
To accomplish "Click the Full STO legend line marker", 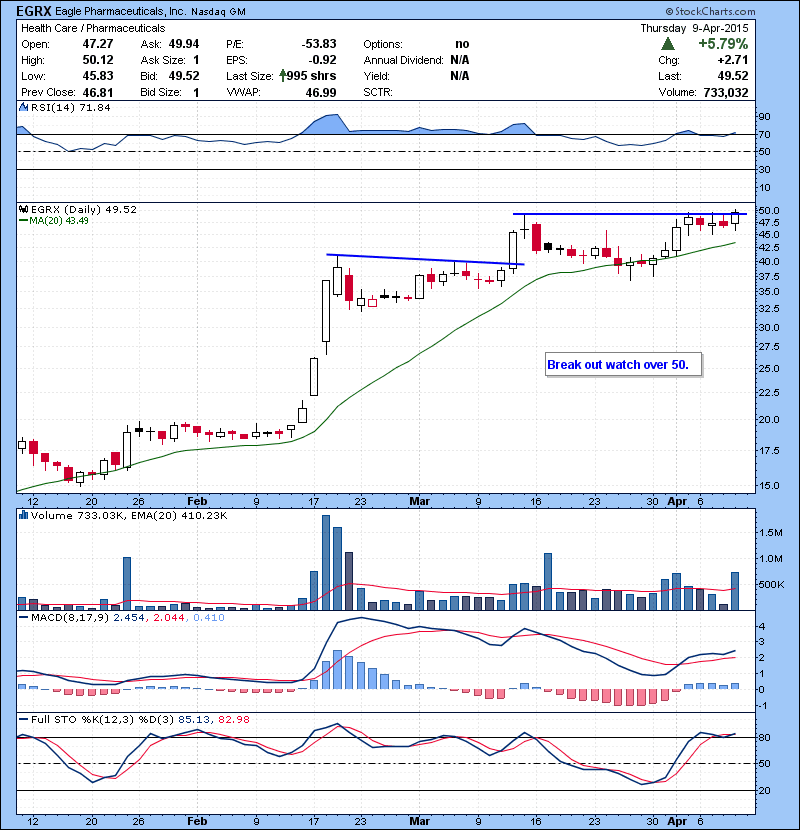I will pos(23,719).
